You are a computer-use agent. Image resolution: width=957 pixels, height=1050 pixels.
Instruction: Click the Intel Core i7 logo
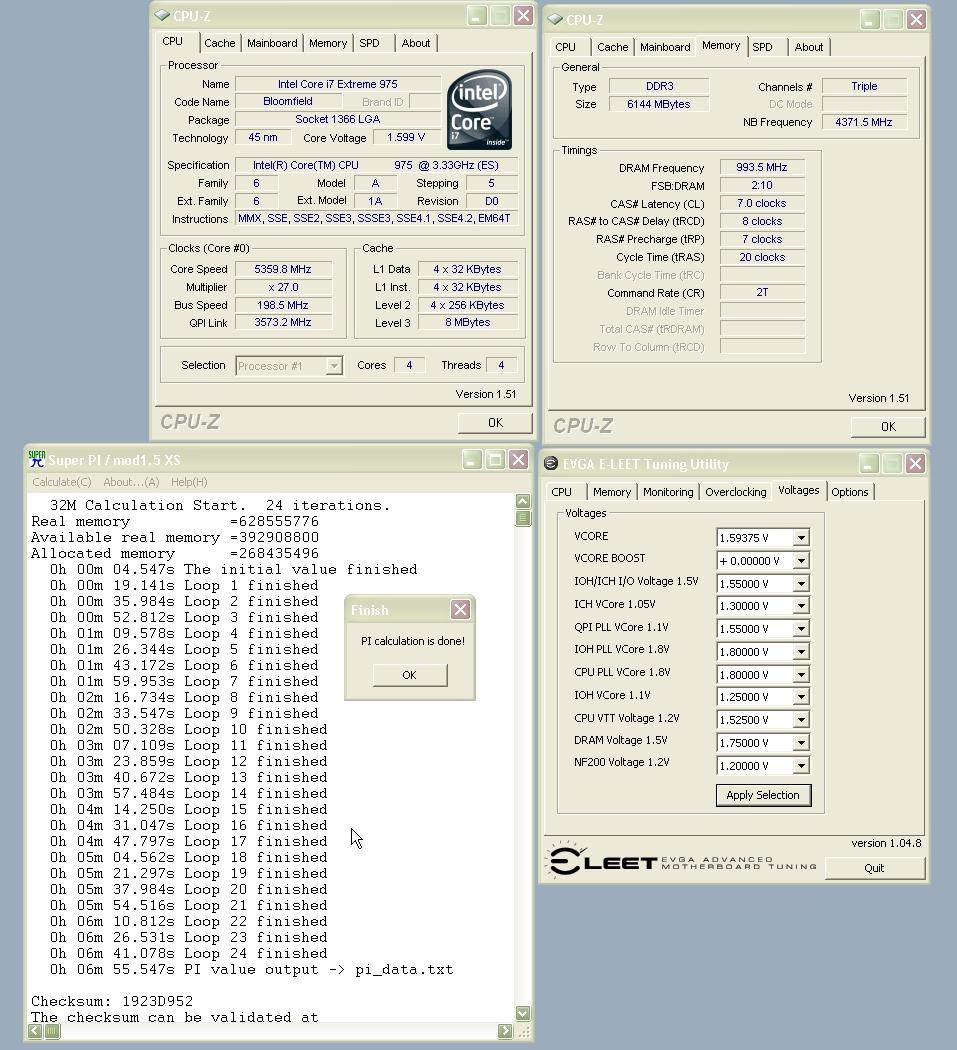[x=480, y=109]
